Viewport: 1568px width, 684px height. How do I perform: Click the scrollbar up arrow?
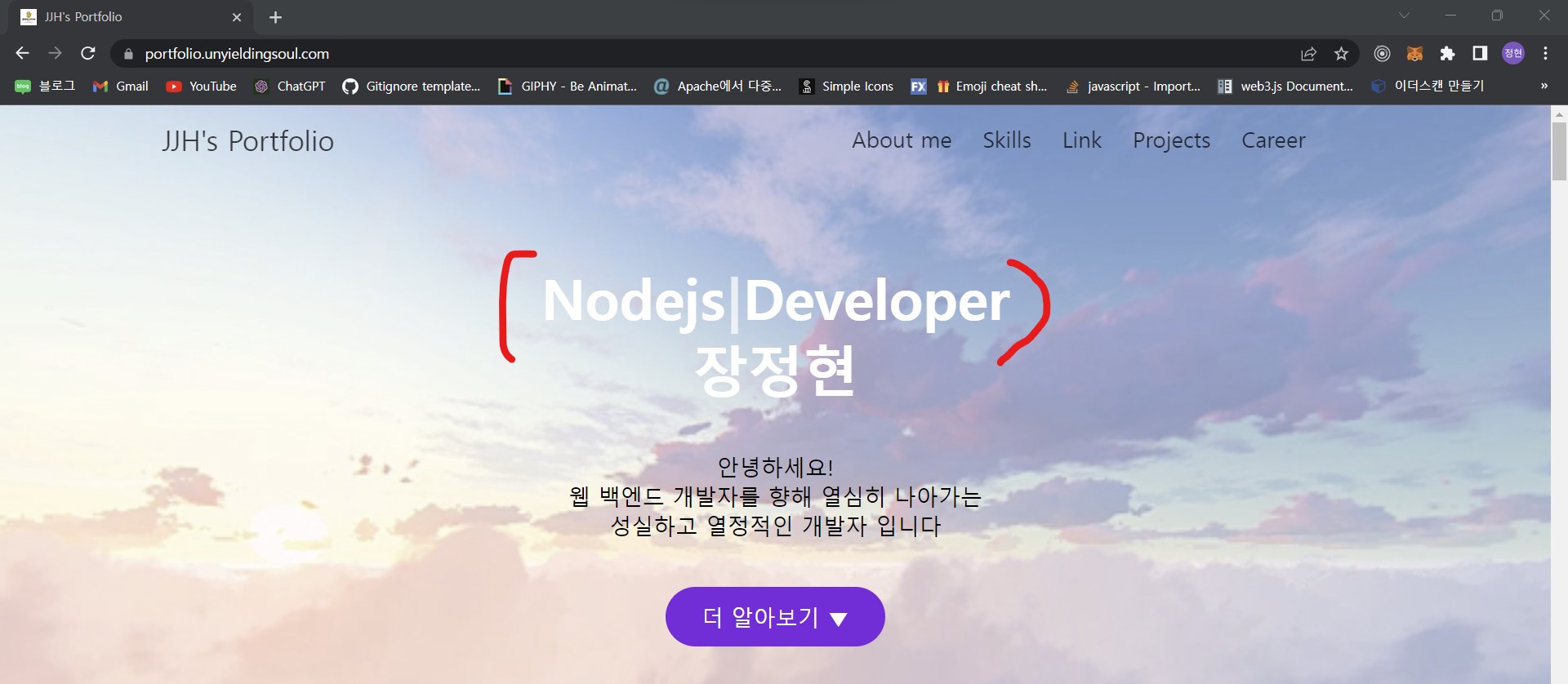[1559, 114]
